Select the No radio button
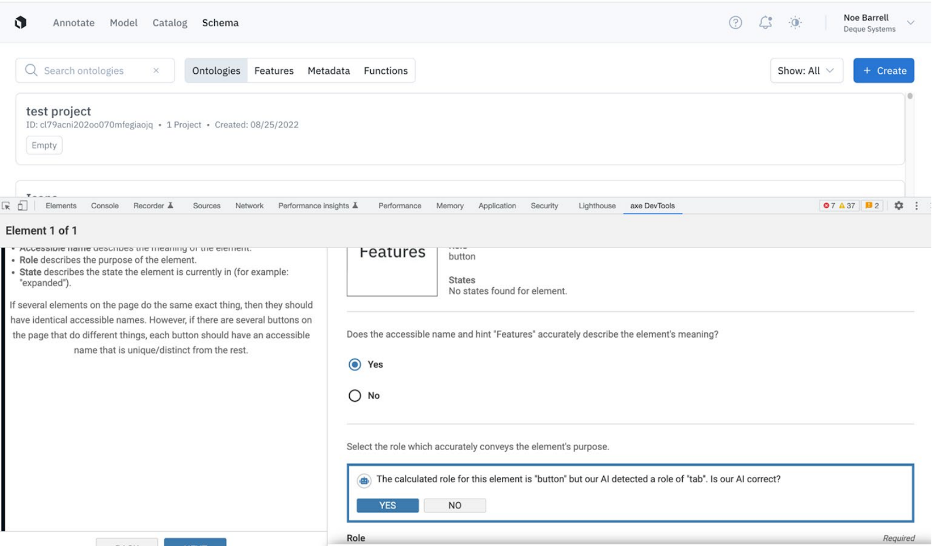Viewport: 936px width, 546px height. [x=355, y=396]
